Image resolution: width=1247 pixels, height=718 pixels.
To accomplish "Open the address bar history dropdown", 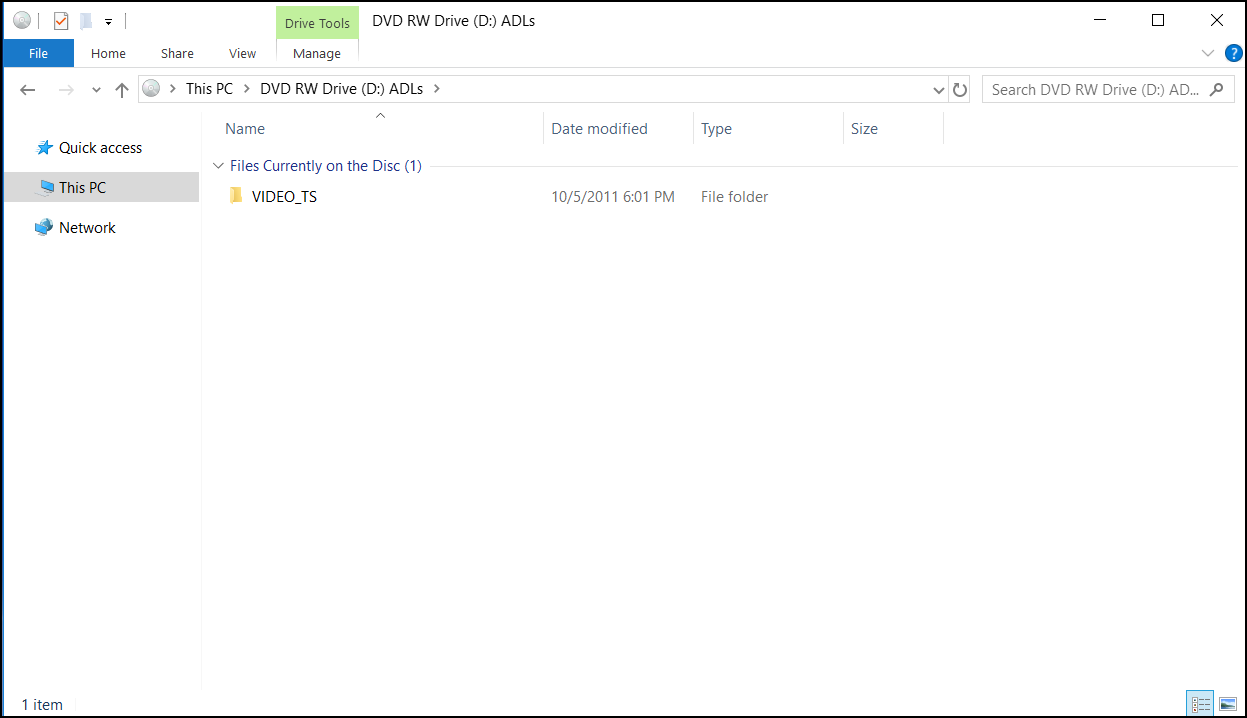I will pyautogui.click(x=938, y=89).
